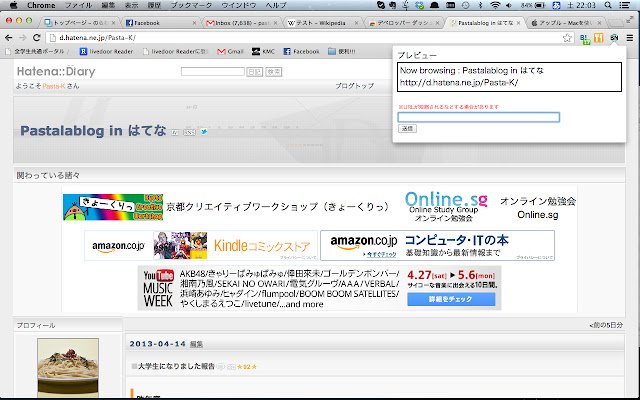
Task: Open the amazon.co.jp Kindle コミックストア banner
Action: pyautogui.click(x=201, y=245)
